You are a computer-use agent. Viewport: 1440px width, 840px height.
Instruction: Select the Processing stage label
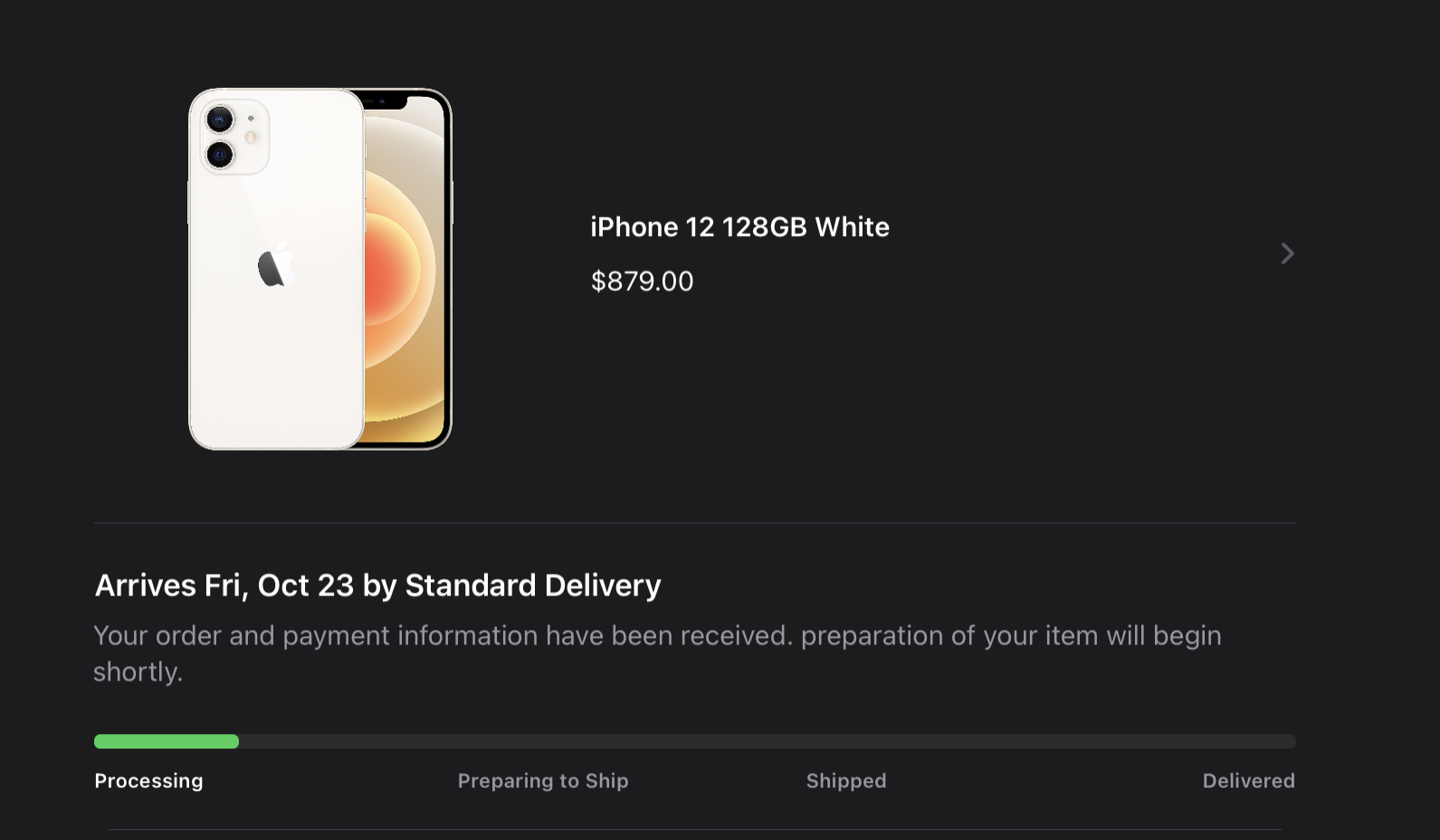tap(148, 780)
